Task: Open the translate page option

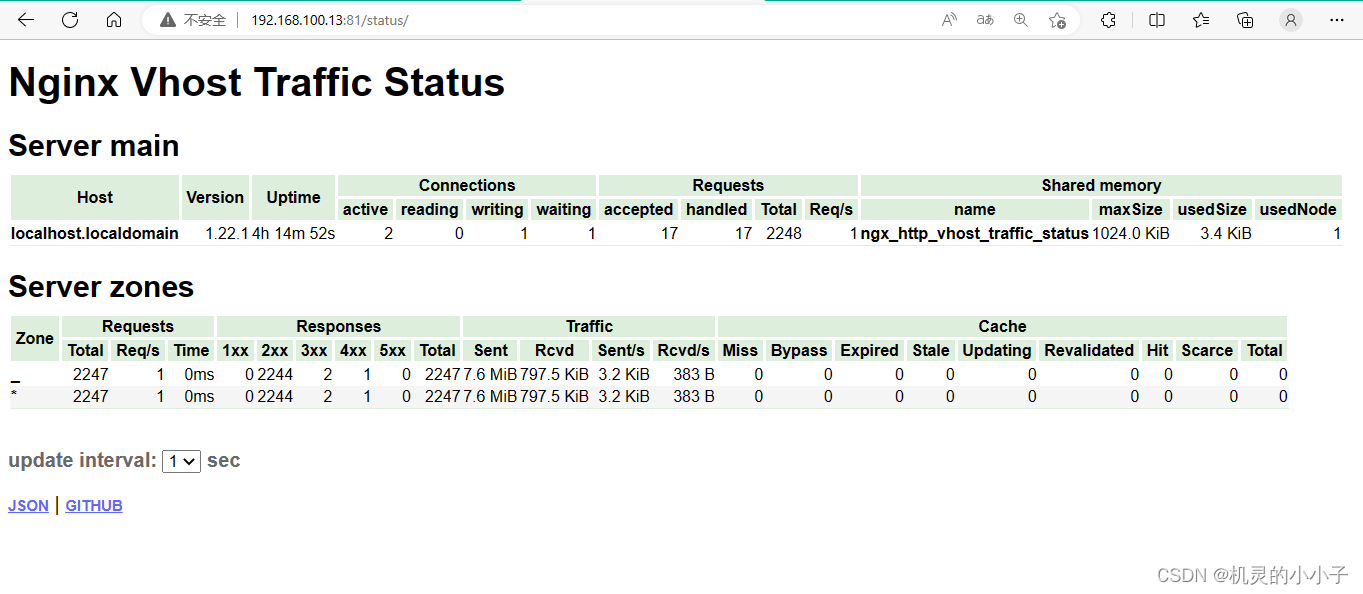Action: pyautogui.click(x=985, y=20)
